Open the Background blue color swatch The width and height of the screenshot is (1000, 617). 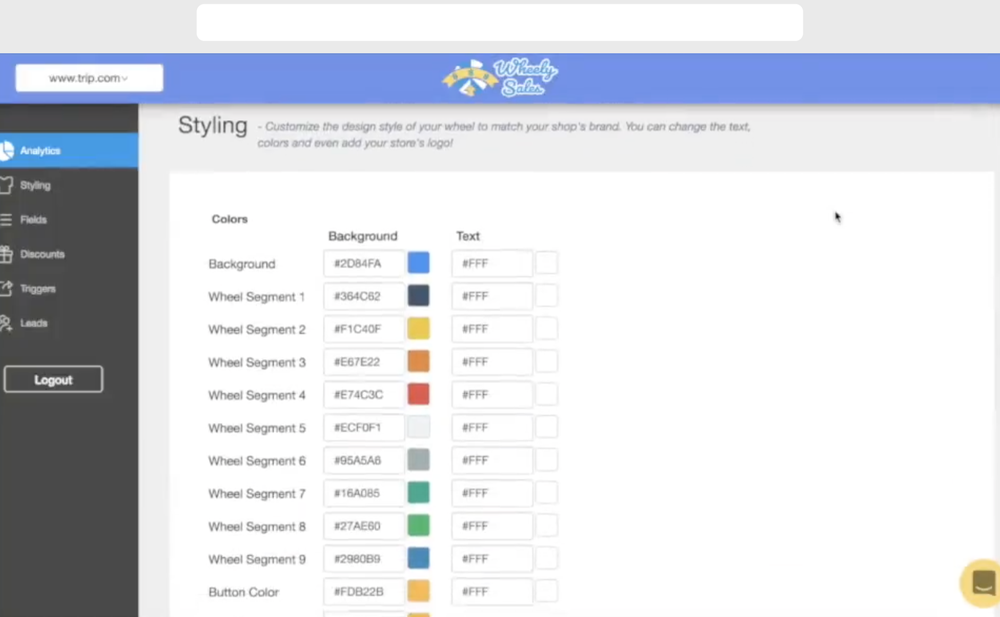[418, 262]
